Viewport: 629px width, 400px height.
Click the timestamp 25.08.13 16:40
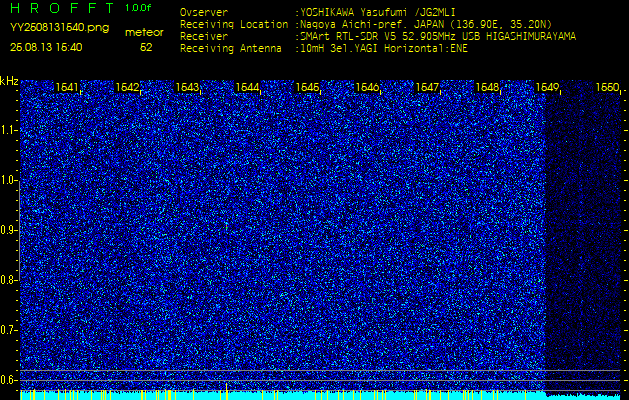[46, 47]
